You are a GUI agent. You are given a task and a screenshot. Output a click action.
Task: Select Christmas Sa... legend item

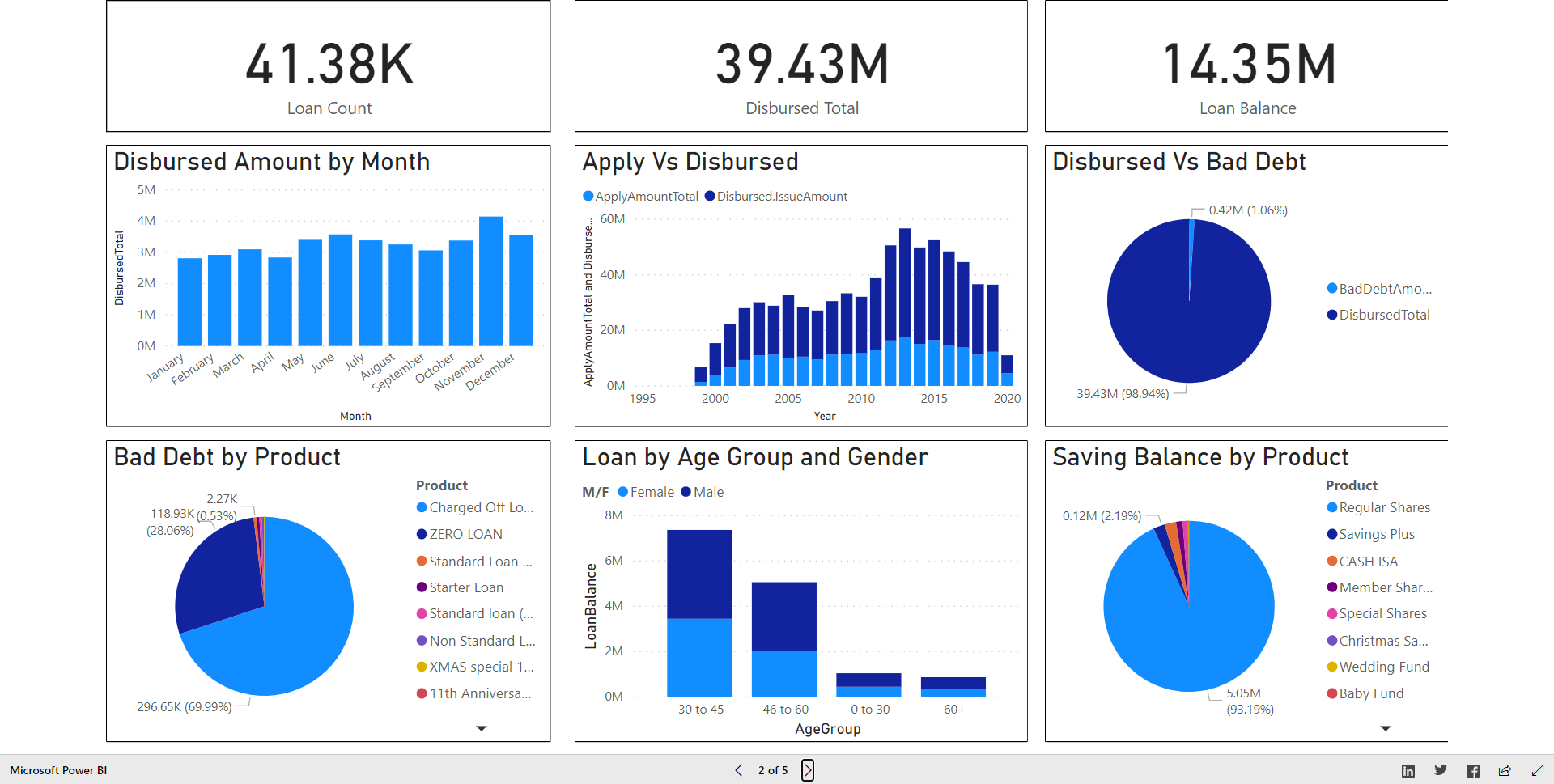pos(1378,641)
